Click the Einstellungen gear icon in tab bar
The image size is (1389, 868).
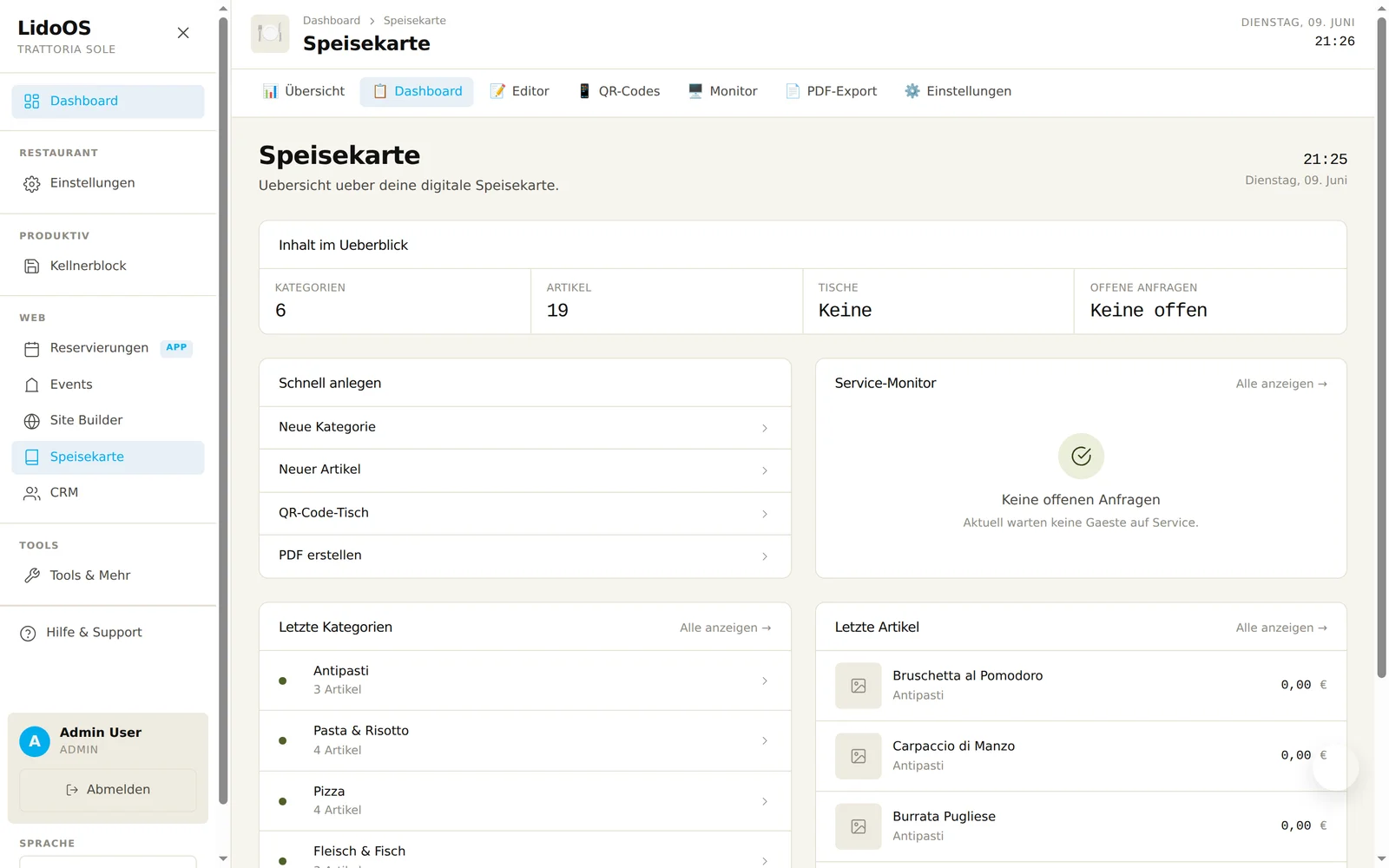click(x=912, y=91)
